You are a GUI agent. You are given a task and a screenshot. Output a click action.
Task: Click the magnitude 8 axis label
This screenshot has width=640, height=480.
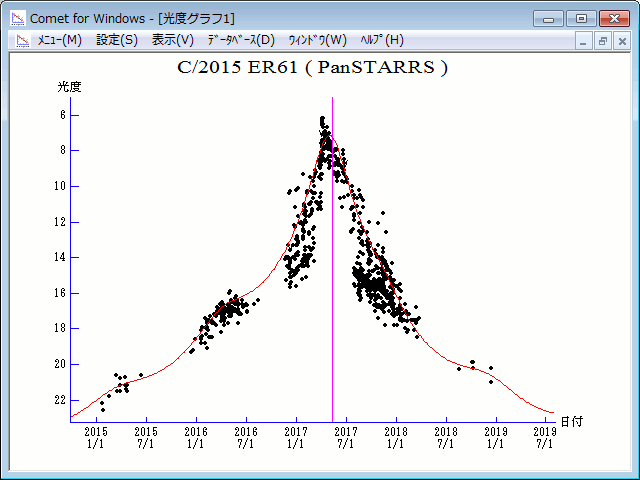pyautogui.click(x=63, y=150)
